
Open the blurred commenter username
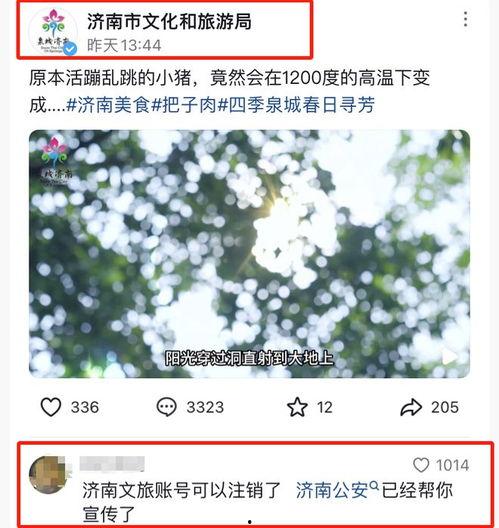[x=112, y=464]
